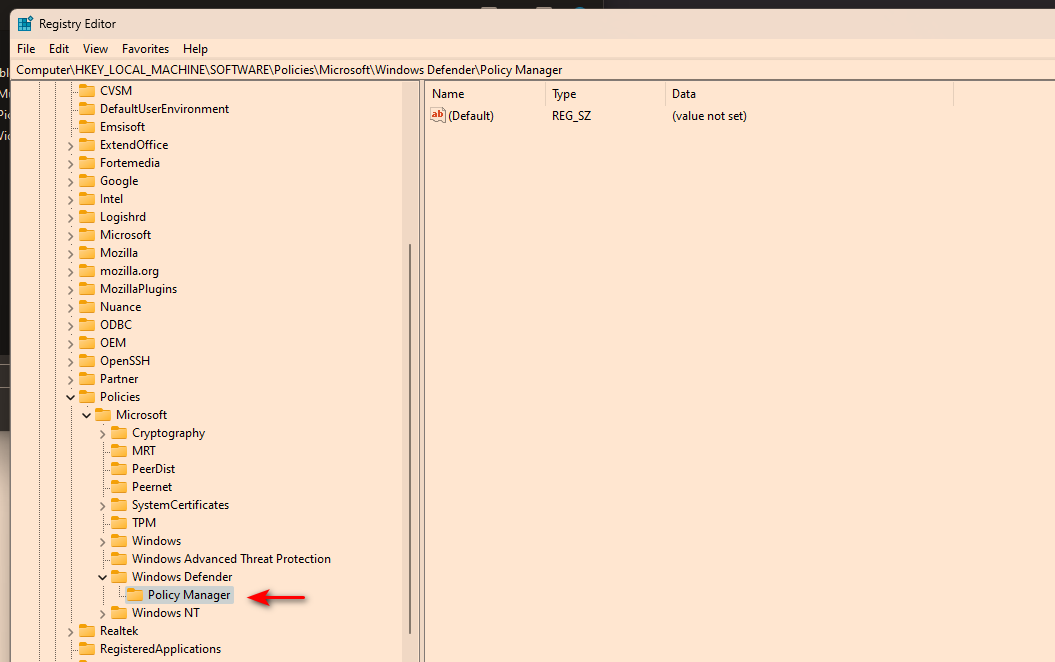Viewport: 1055px width, 662px height.
Task: Select the Policy Manager folder icon
Action: (135, 595)
